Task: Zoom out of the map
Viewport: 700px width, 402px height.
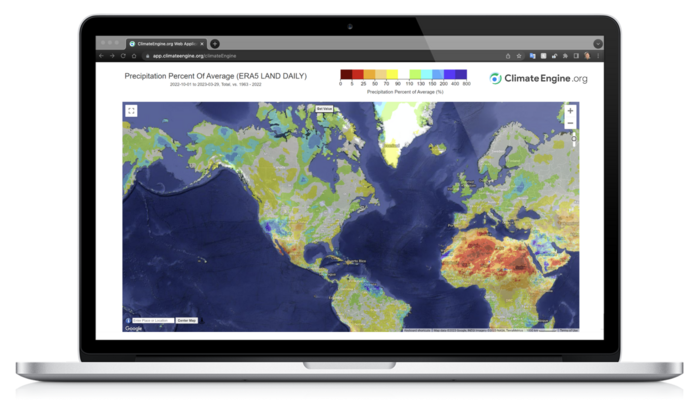Action: (570, 123)
